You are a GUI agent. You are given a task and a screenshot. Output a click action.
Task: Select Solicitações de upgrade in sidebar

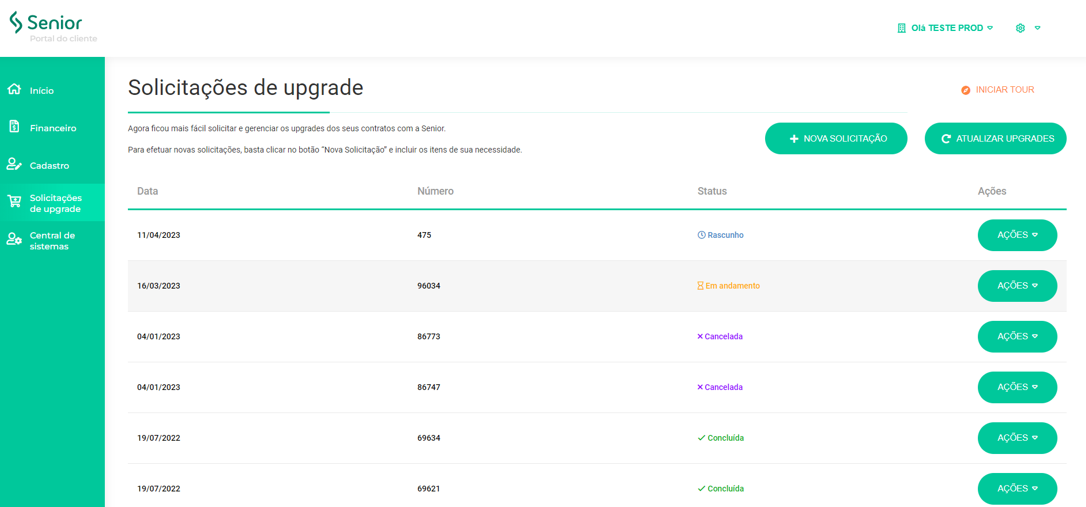(52, 202)
